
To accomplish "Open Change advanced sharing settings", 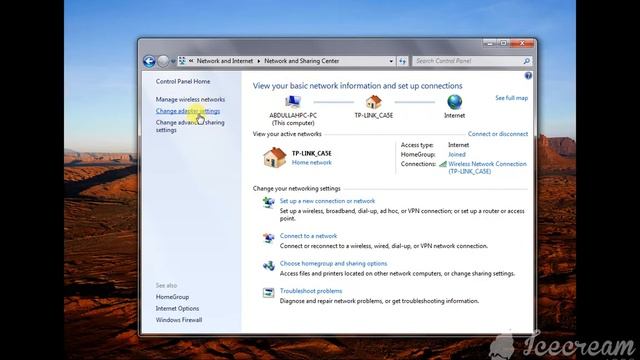I will (x=190, y=126).
